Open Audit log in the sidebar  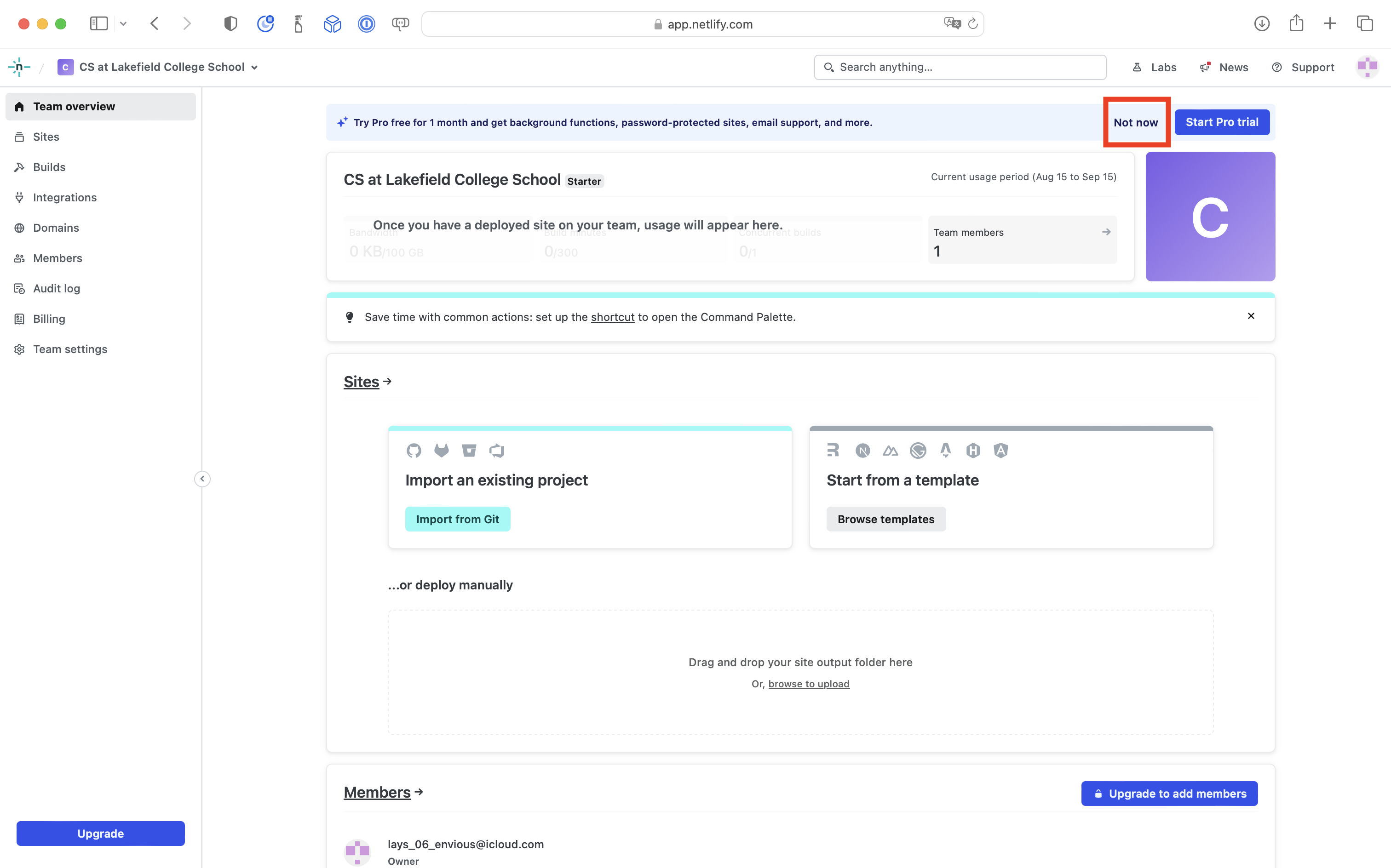(100, 289)
